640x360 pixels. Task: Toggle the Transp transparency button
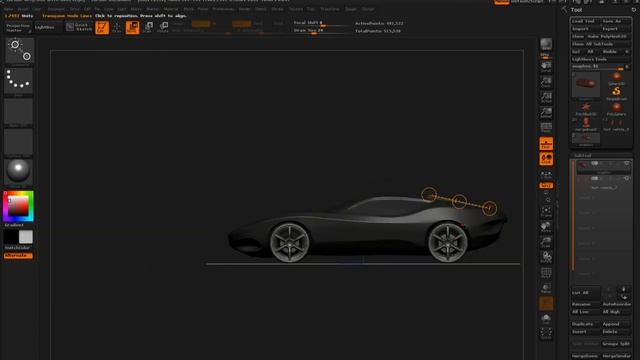click(x=546, y=288)
